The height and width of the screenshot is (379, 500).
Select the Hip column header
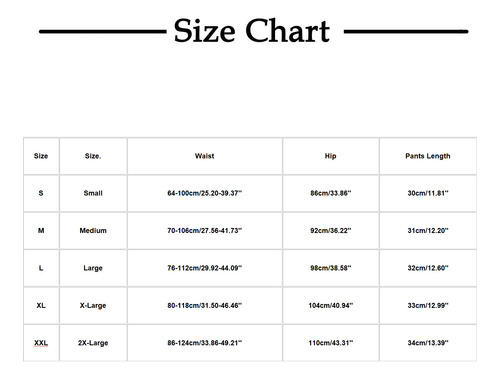pos(331,156)
